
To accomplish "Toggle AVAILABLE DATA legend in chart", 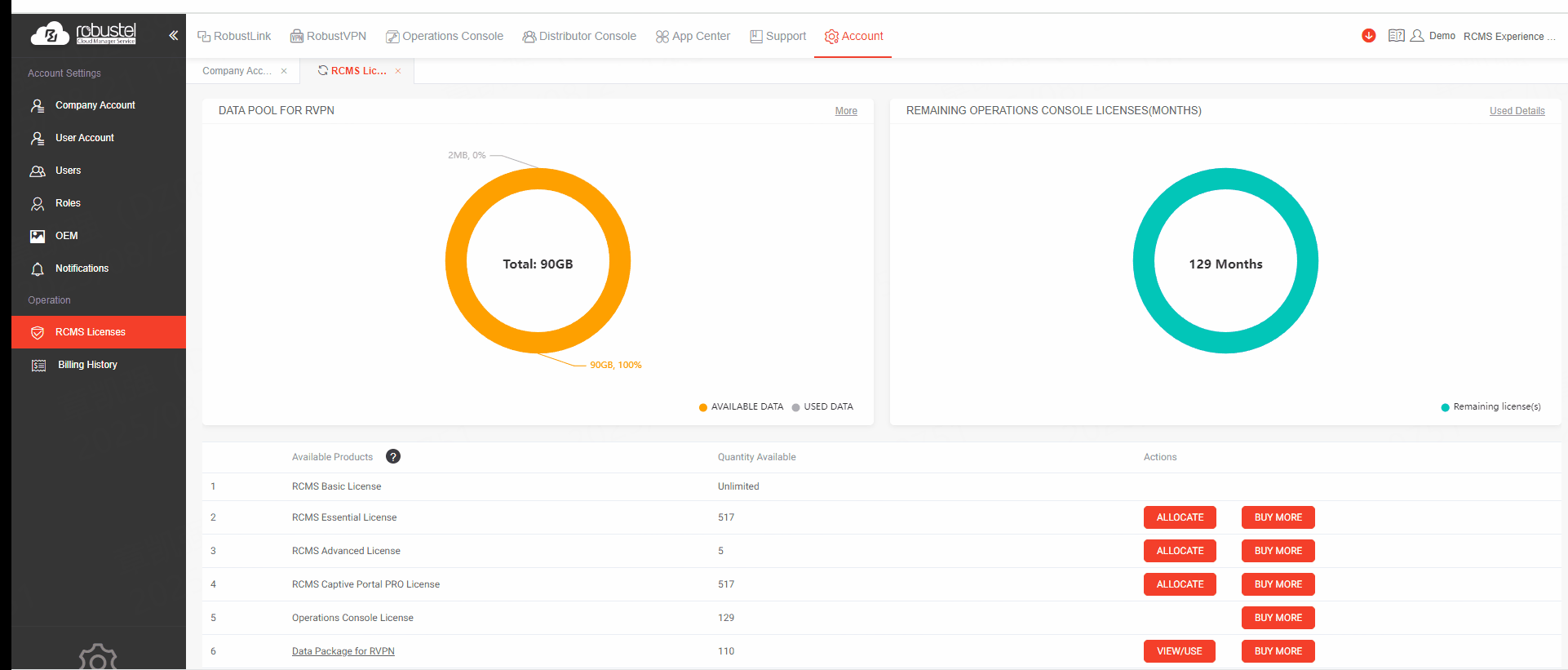I will pyautogui.click(x=741, y=406).
